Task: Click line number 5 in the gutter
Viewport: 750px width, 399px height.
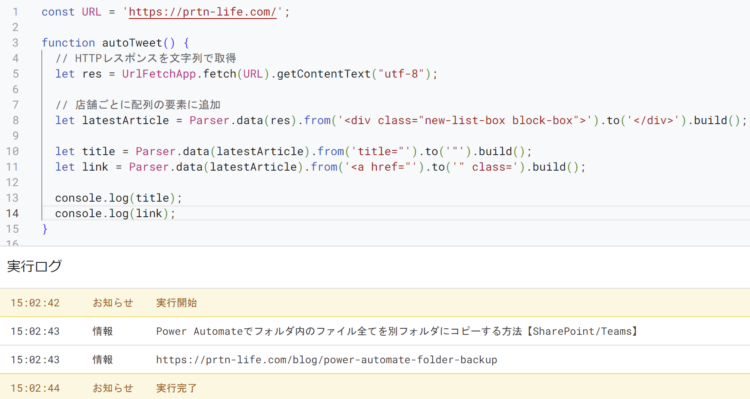Action: 15,74
